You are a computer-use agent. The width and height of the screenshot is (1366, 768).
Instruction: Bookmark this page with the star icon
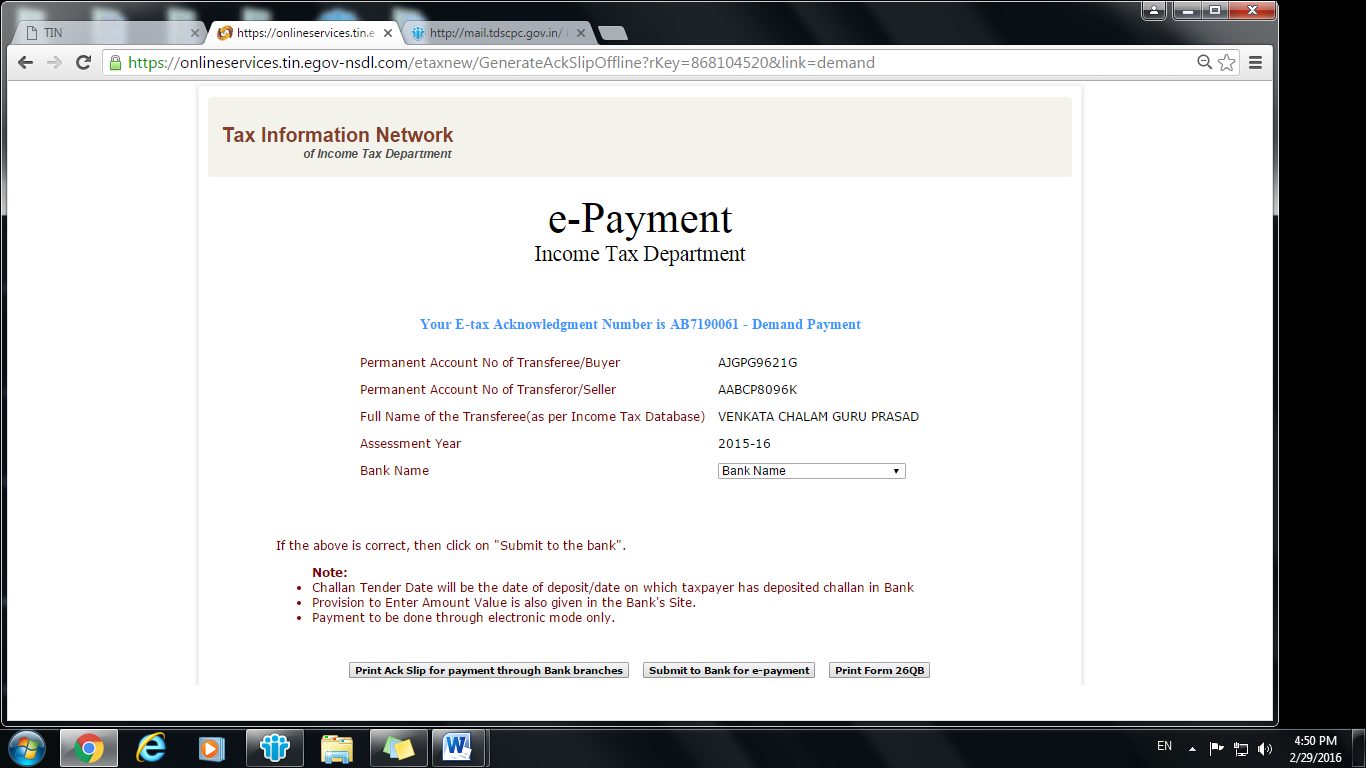pos(1227,62)
